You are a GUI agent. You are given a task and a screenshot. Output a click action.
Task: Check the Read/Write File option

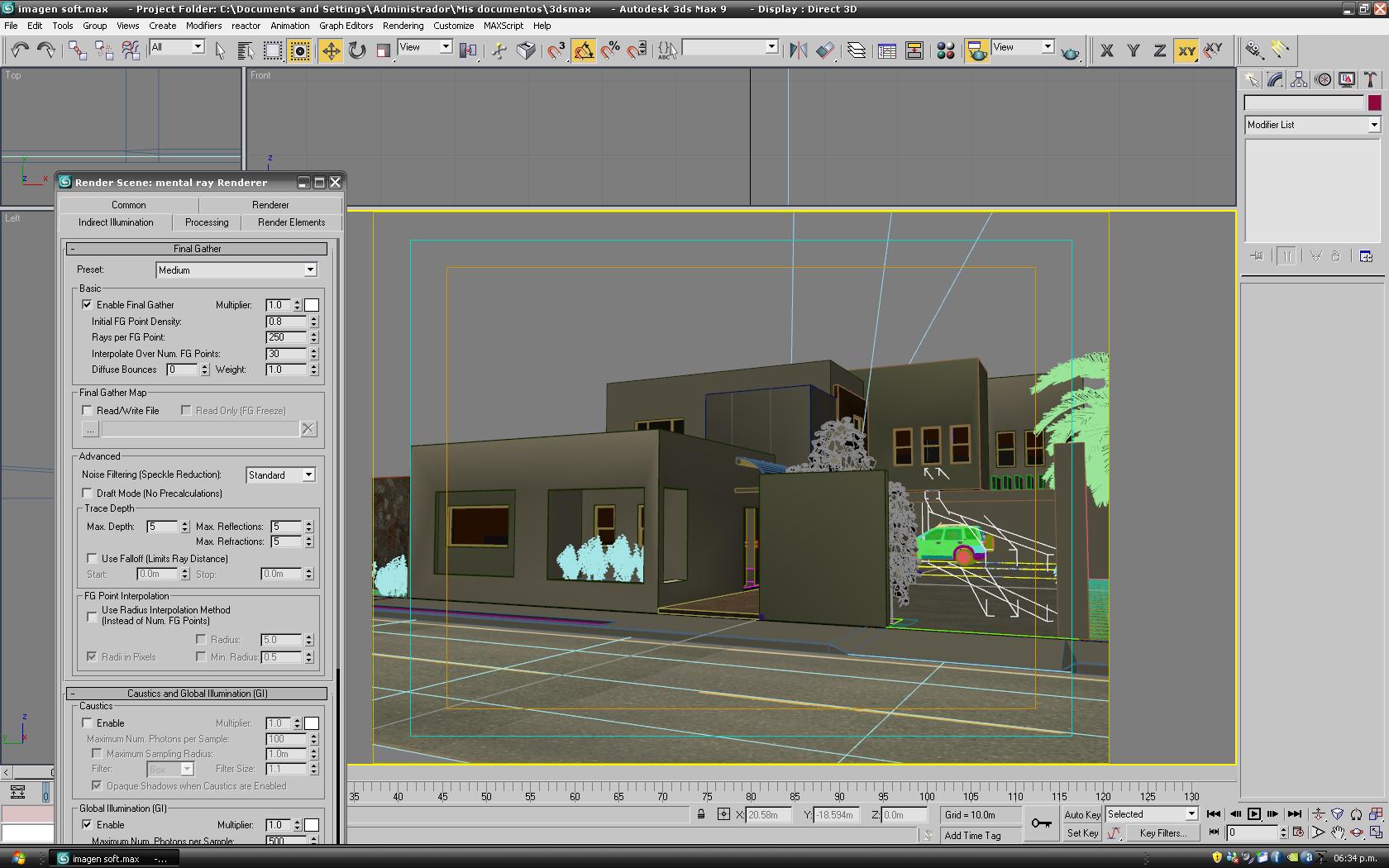87,410
